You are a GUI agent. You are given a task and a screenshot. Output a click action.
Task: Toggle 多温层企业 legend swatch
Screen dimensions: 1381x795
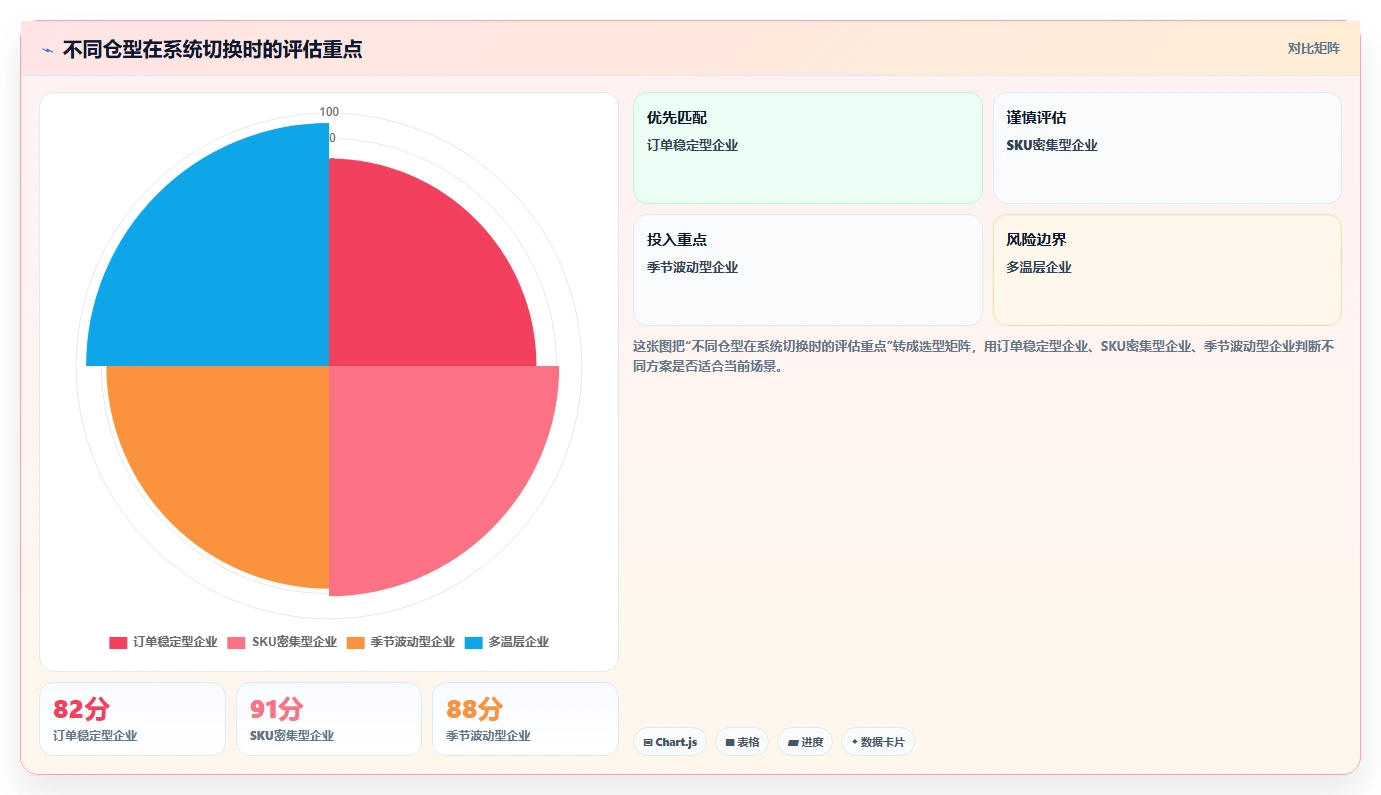click(473, 642)
